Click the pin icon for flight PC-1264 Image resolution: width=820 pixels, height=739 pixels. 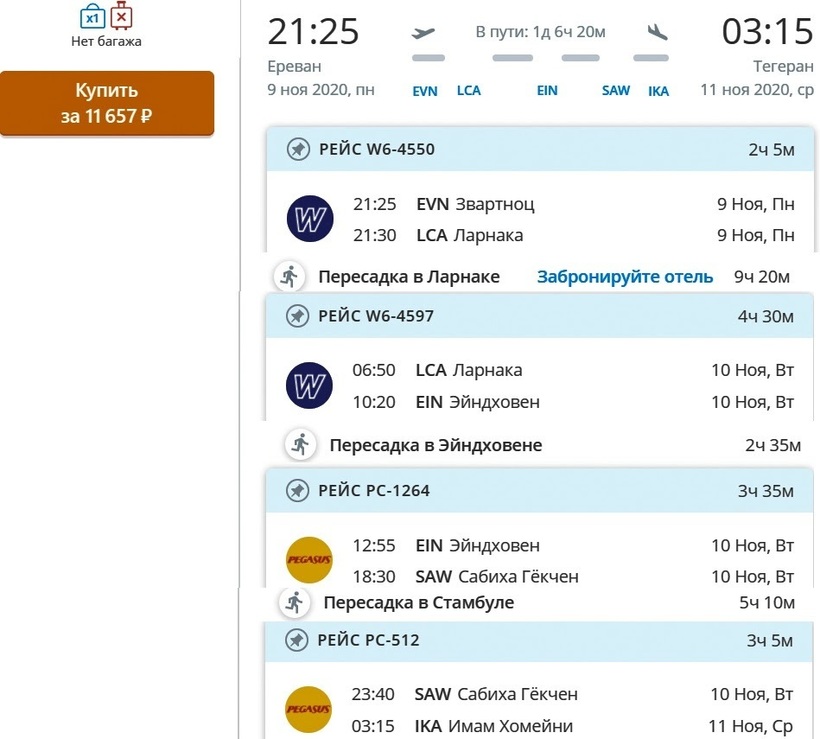pos(297,491)
